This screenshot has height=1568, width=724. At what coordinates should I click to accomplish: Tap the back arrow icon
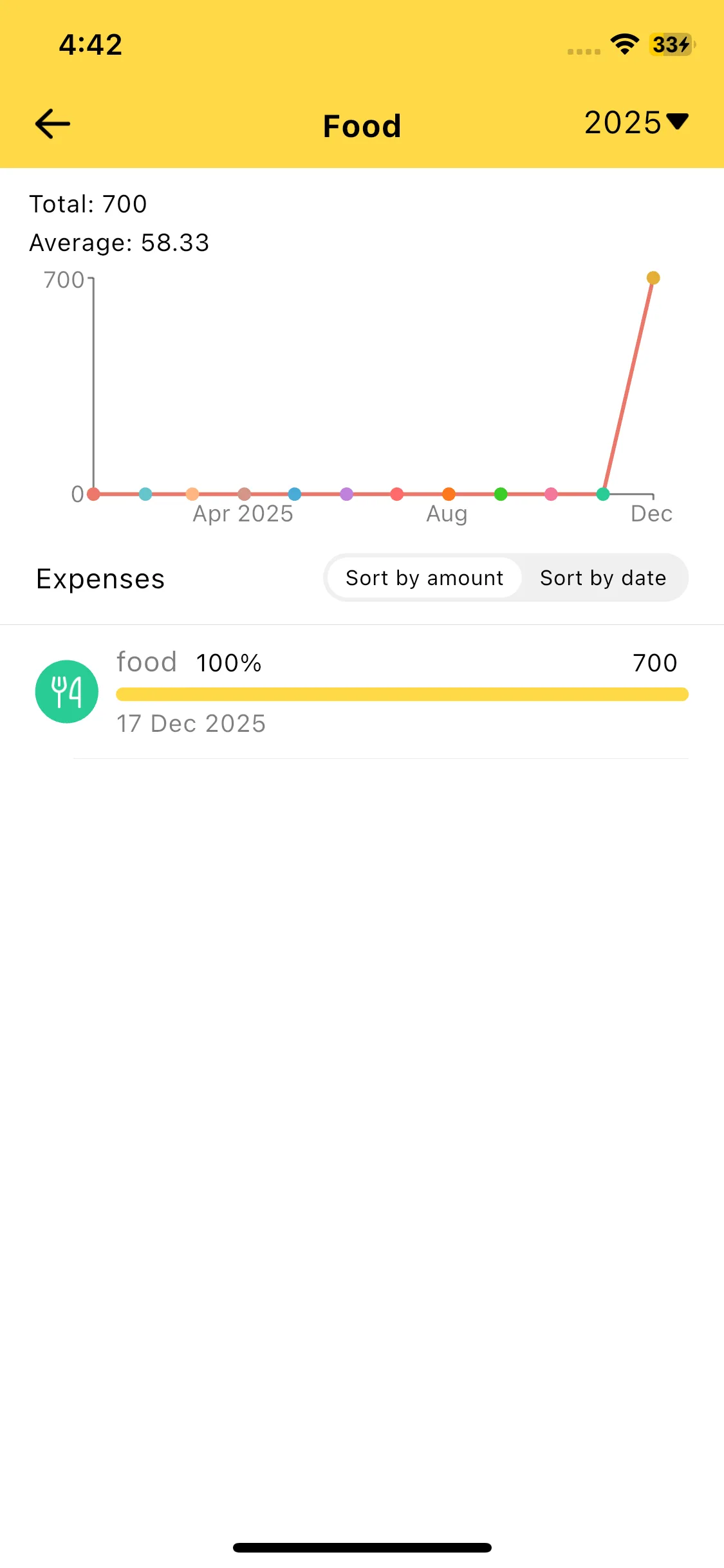click(x=53, y=124)
